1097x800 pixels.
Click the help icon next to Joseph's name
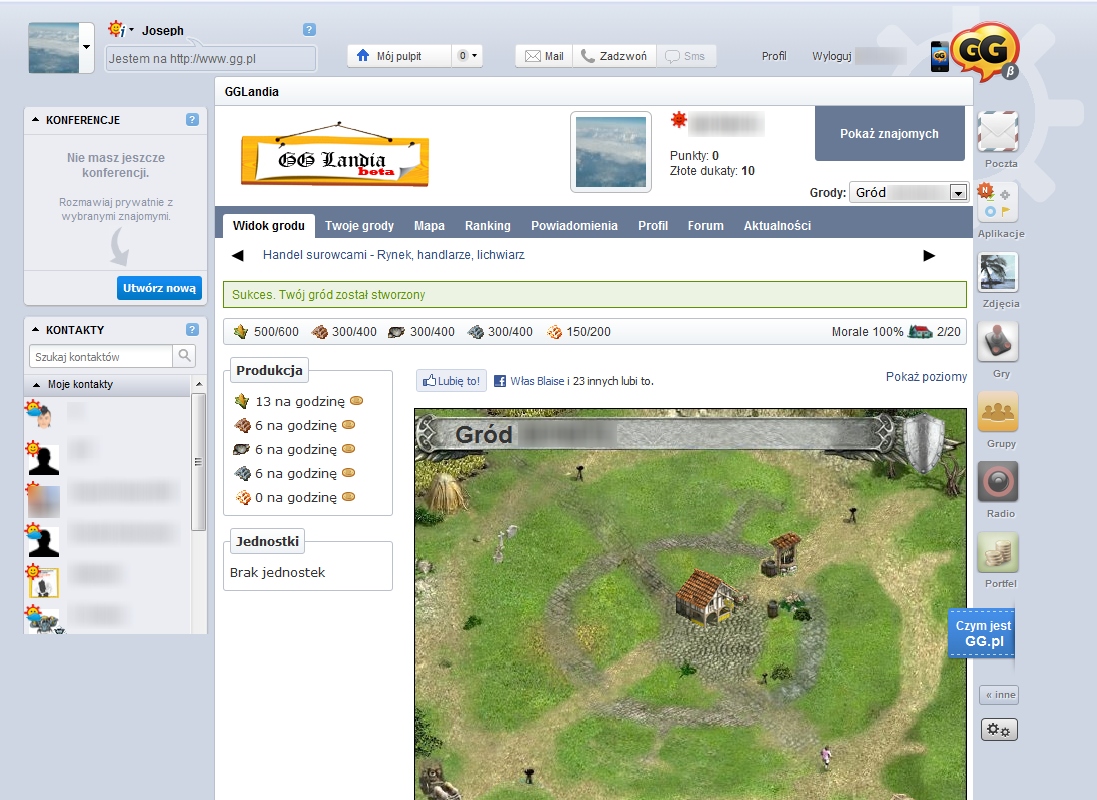tap(309, 29)
